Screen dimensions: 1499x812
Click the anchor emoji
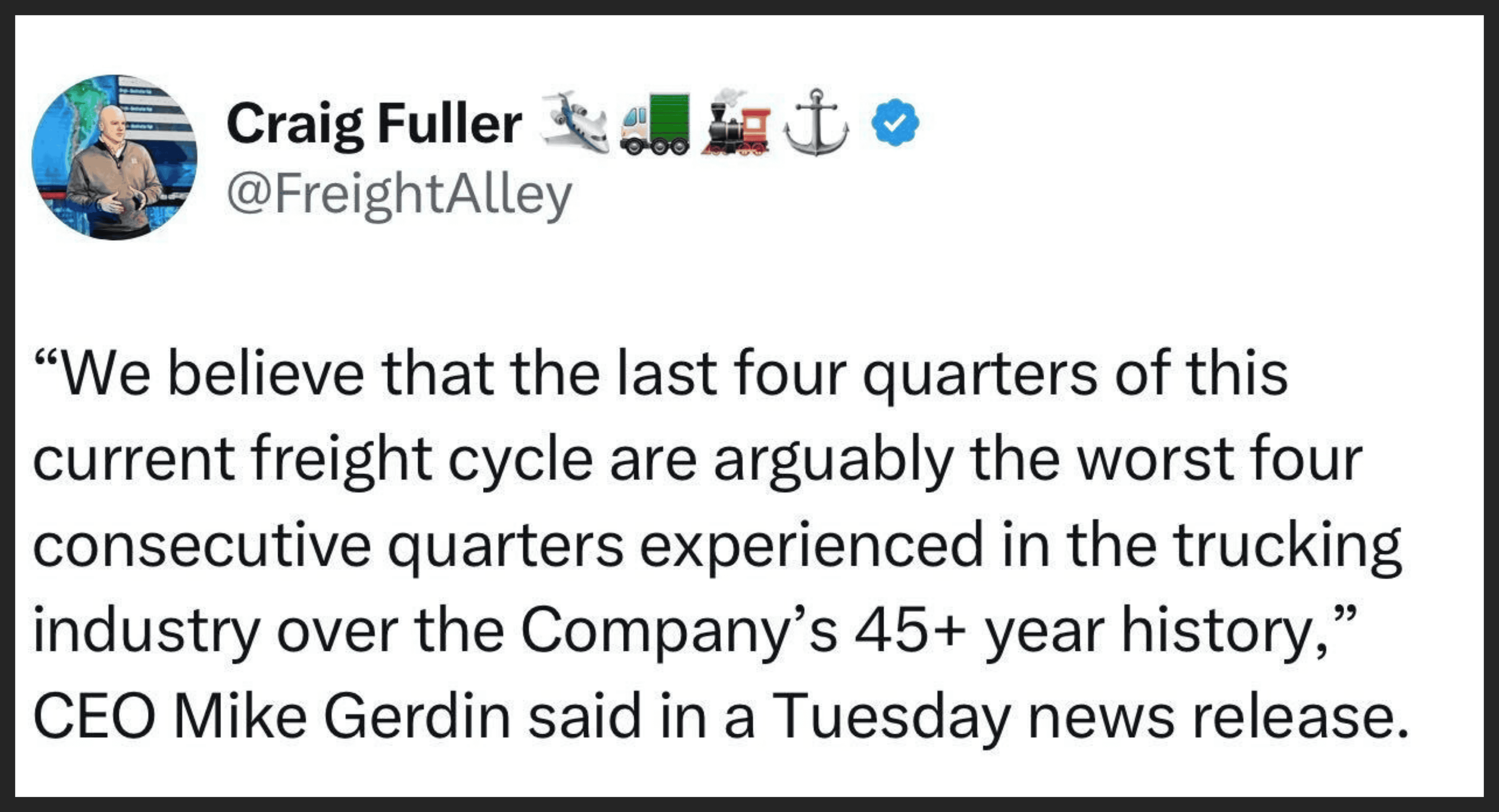coord(816,123)
